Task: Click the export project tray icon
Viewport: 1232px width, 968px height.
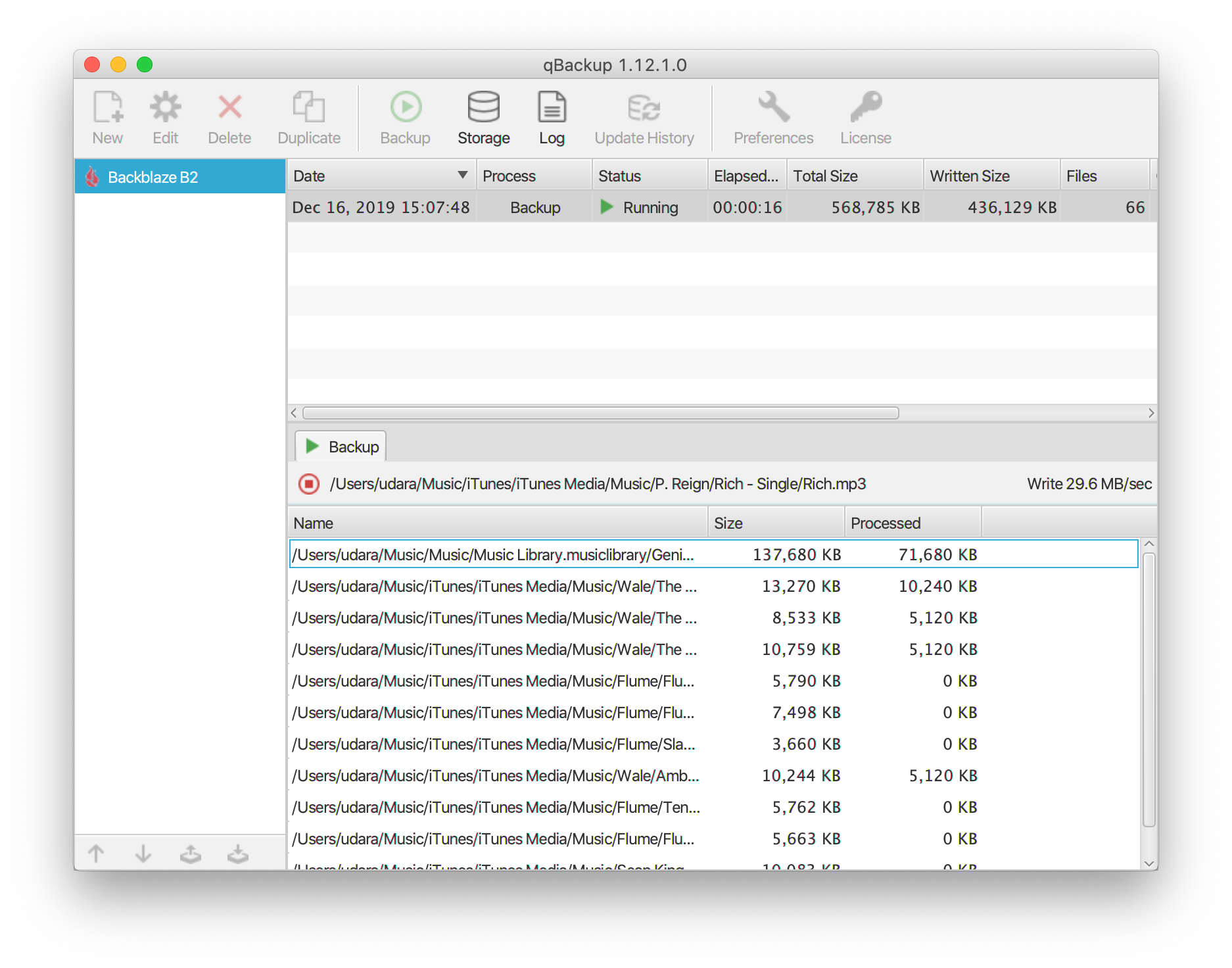Action: [x=191, y=854]
